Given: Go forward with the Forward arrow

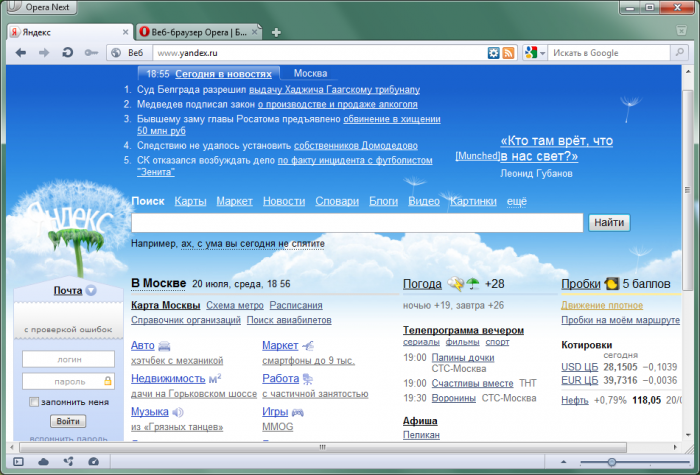Looking at the screenshot, I should [x=44, y=53].
